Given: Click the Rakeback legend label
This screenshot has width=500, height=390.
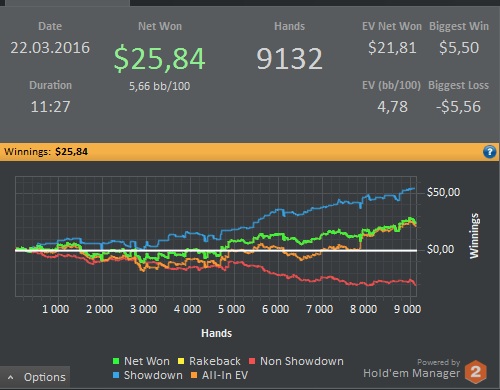Looking at the screenshot, I should [x=215, y=361].
